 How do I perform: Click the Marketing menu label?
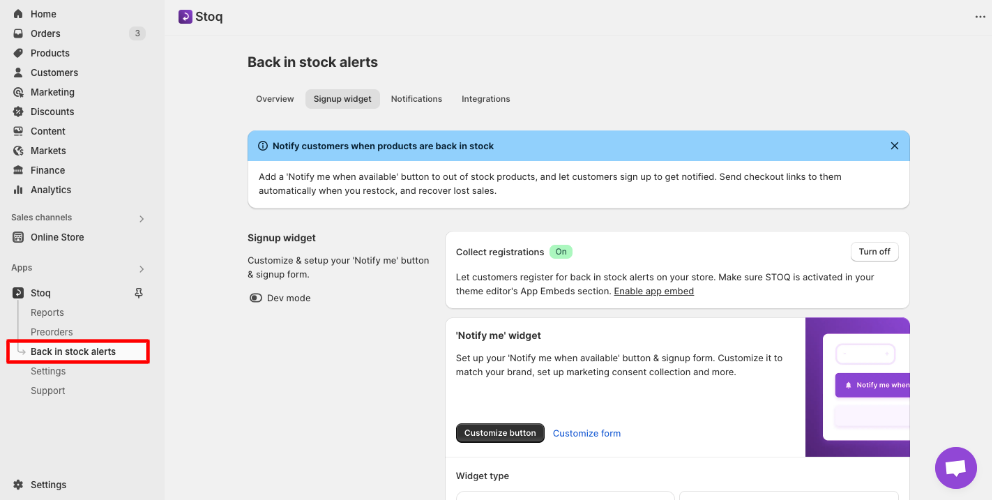click(53, 92)
